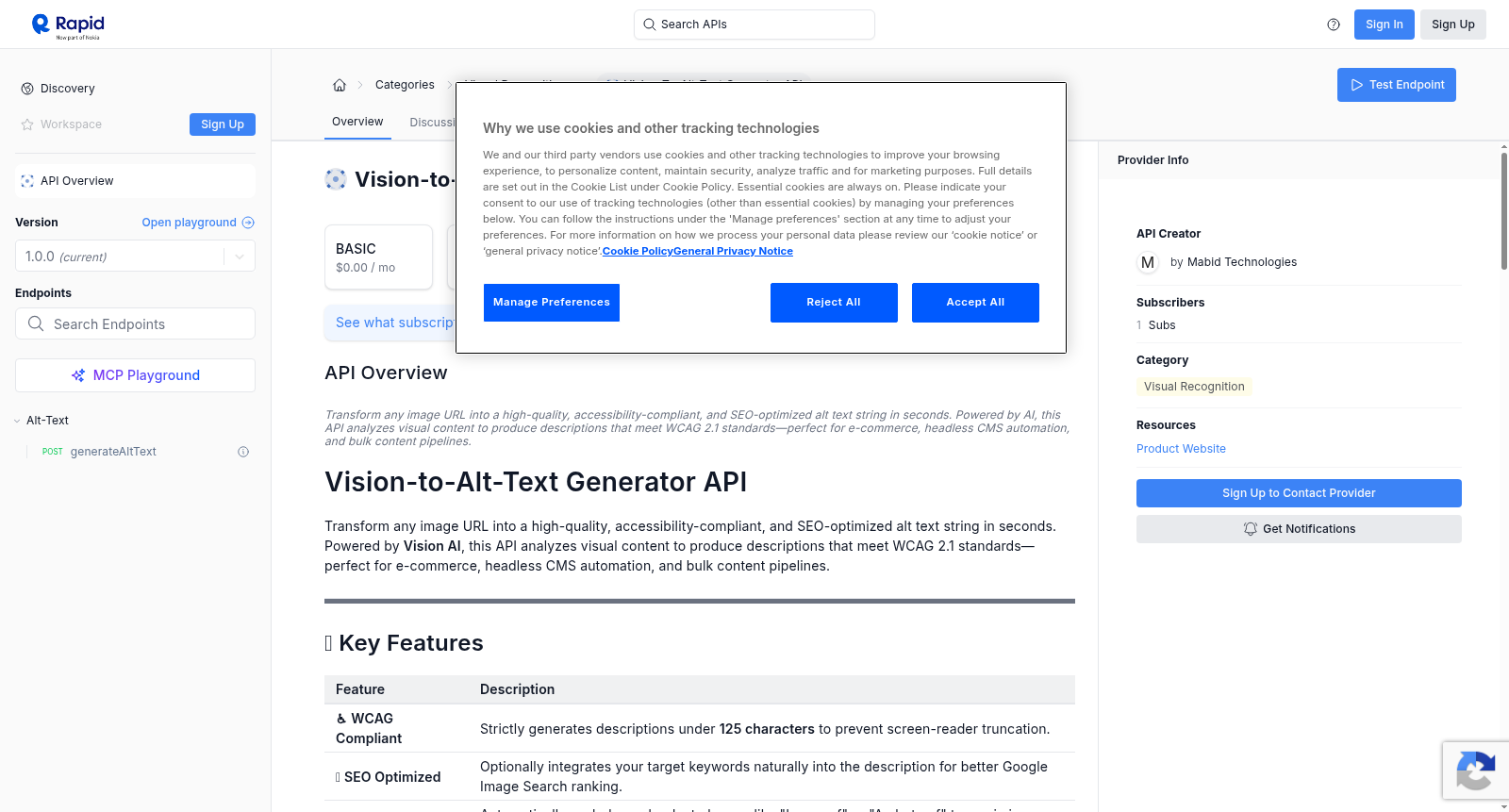Click the Key Features heading

[404, 643]
